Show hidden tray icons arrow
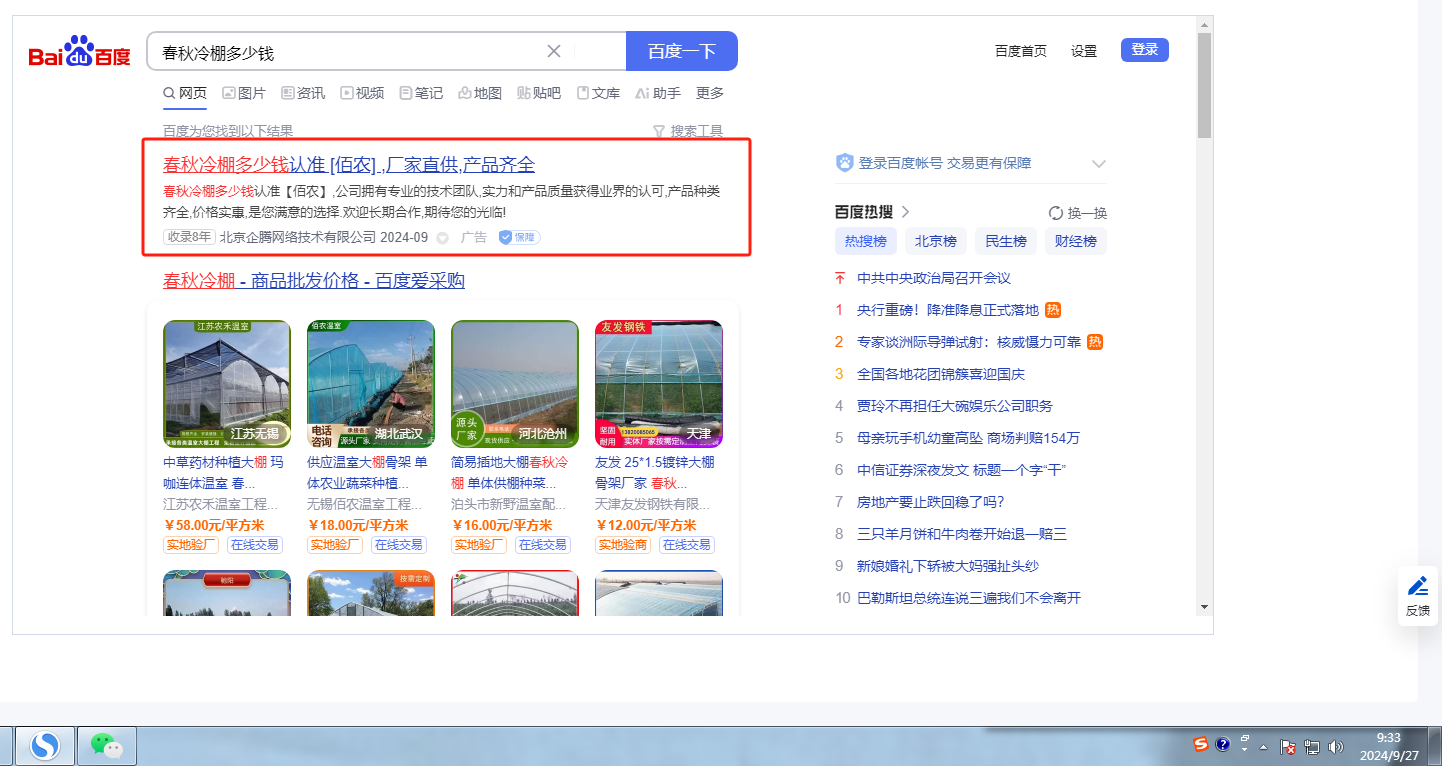 click(1264, 747)
